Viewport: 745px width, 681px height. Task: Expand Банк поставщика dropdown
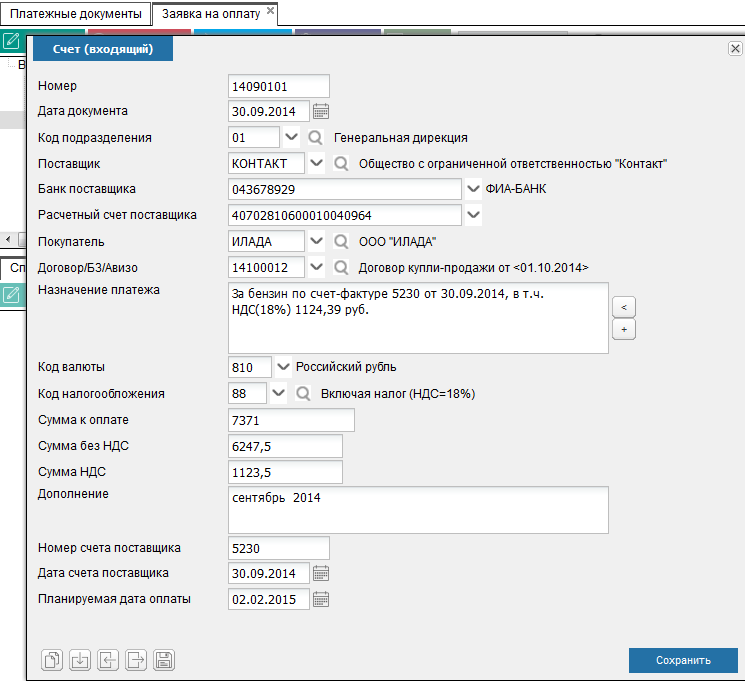click(473, 189)
